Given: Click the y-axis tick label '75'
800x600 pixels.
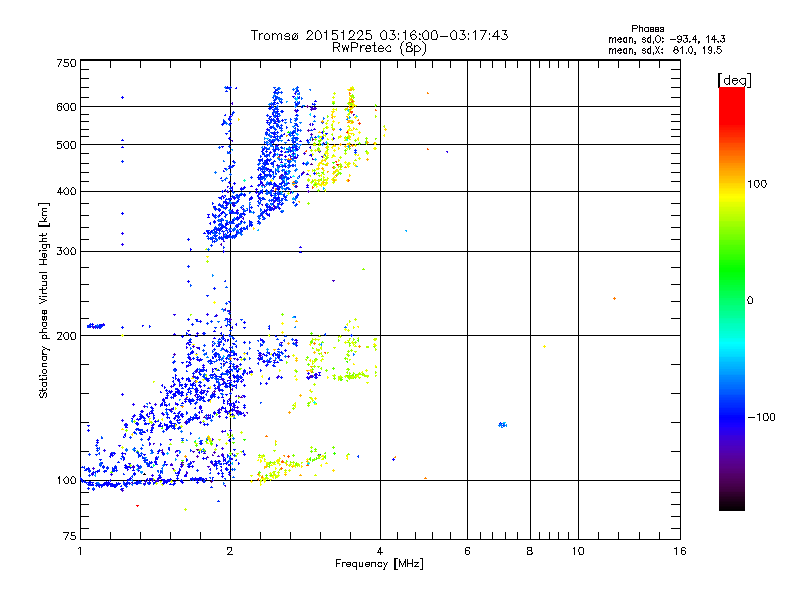Looking at the screenshot, I should (x=70, y=536).
